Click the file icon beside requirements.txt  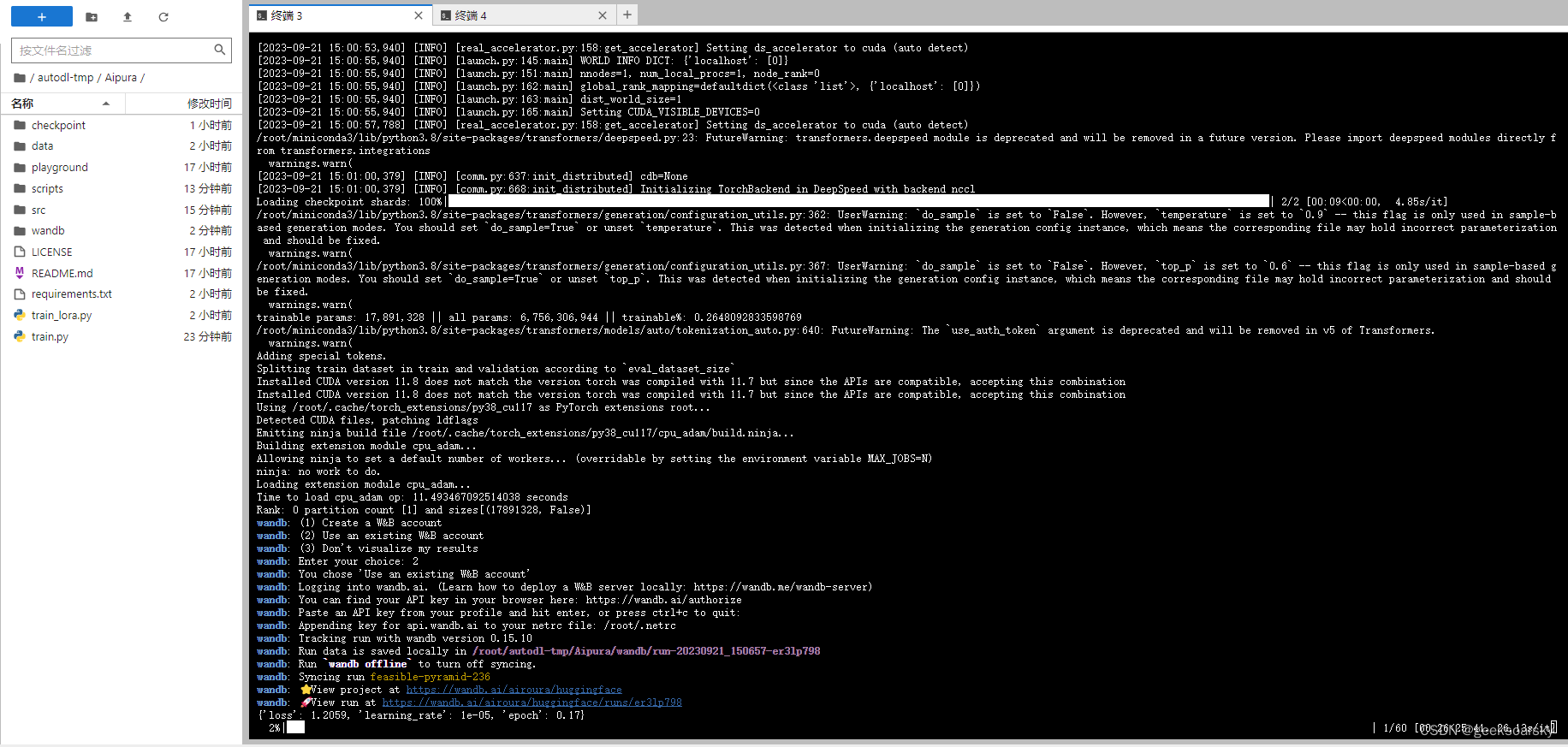coord(20,293)
